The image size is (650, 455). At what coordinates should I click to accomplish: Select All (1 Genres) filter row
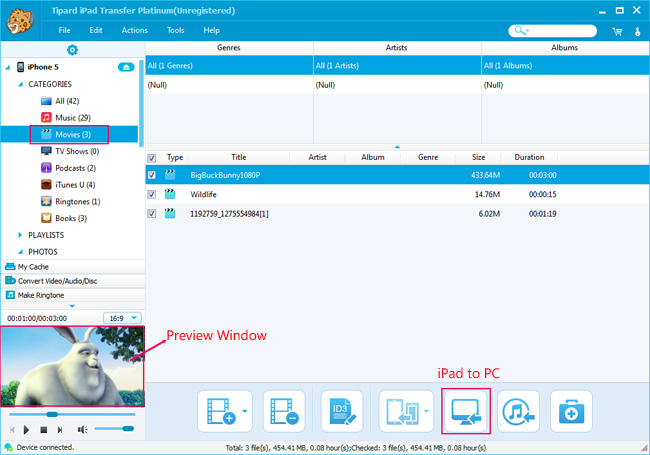[229, 65]
